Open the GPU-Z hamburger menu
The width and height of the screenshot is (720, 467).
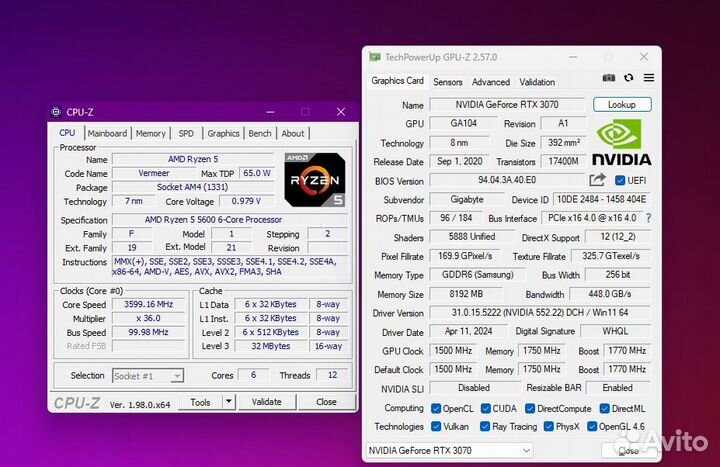[x=649, y=78]
